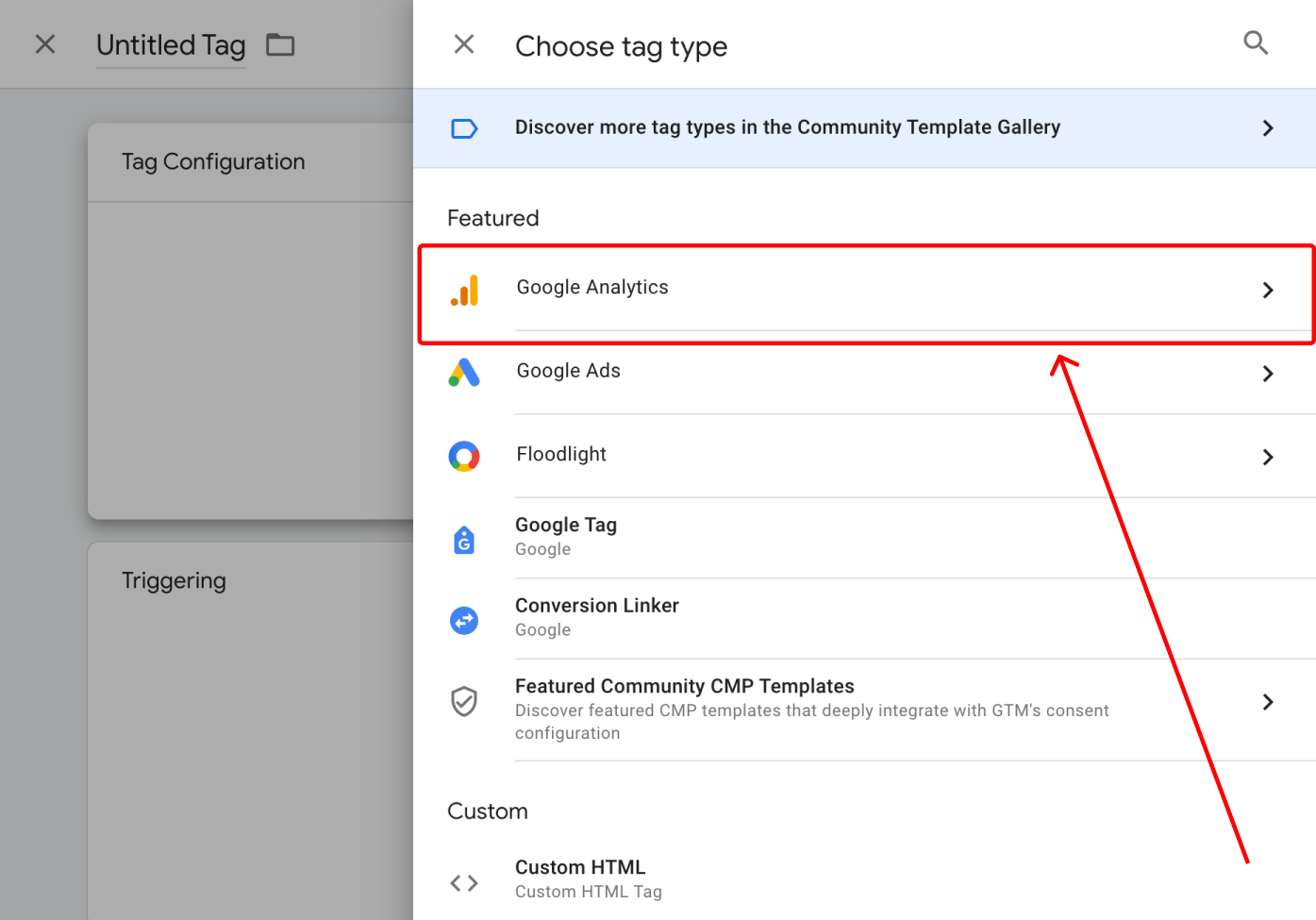
Task: Choose the Custom HTML tag type
Action: click(864, 879)
